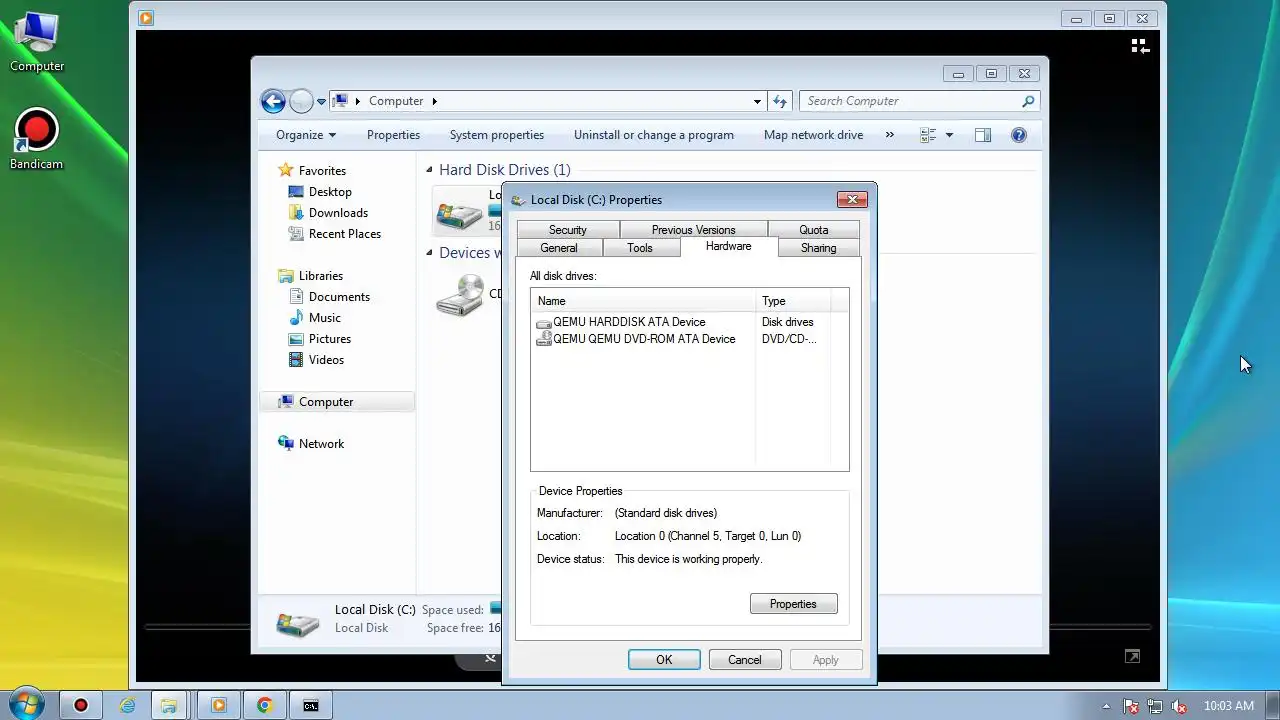Refresh the Computer address bar
This screenshot has height=720, width=1280.
pyautogui.click(x=781, y=101)
